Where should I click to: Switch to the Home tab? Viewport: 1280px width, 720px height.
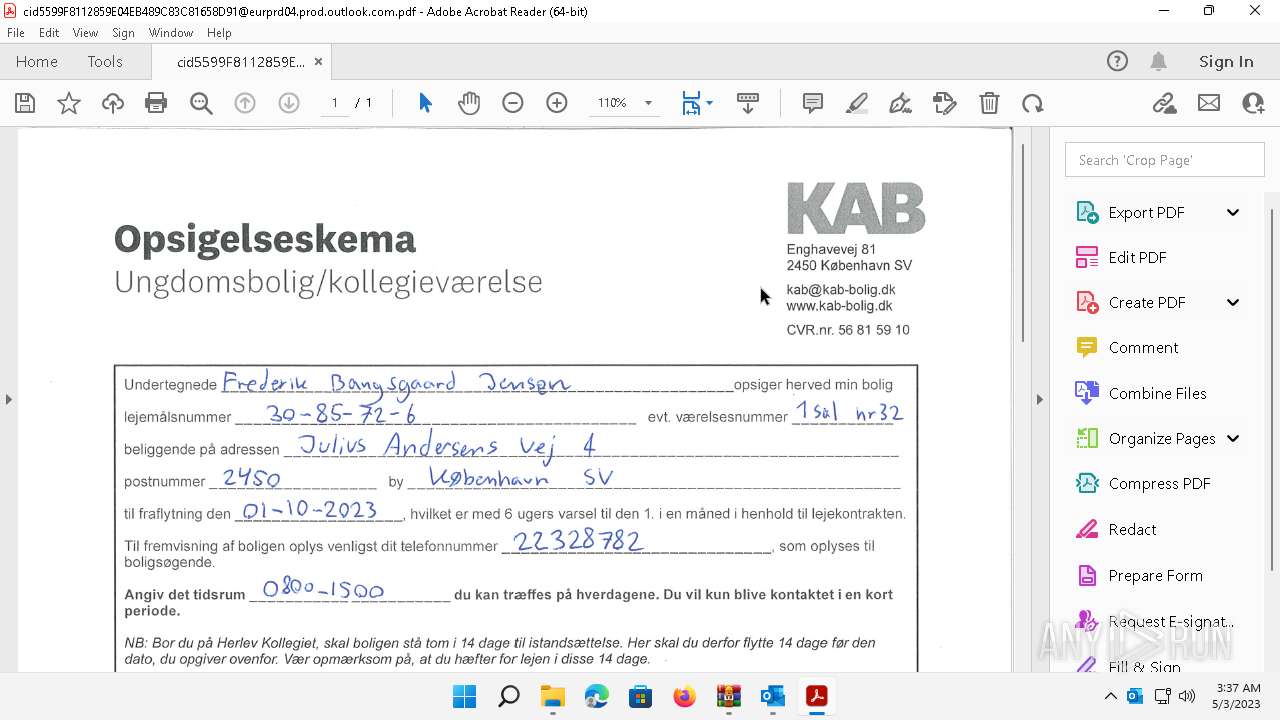pyautogui.click(x=37, y=61)
